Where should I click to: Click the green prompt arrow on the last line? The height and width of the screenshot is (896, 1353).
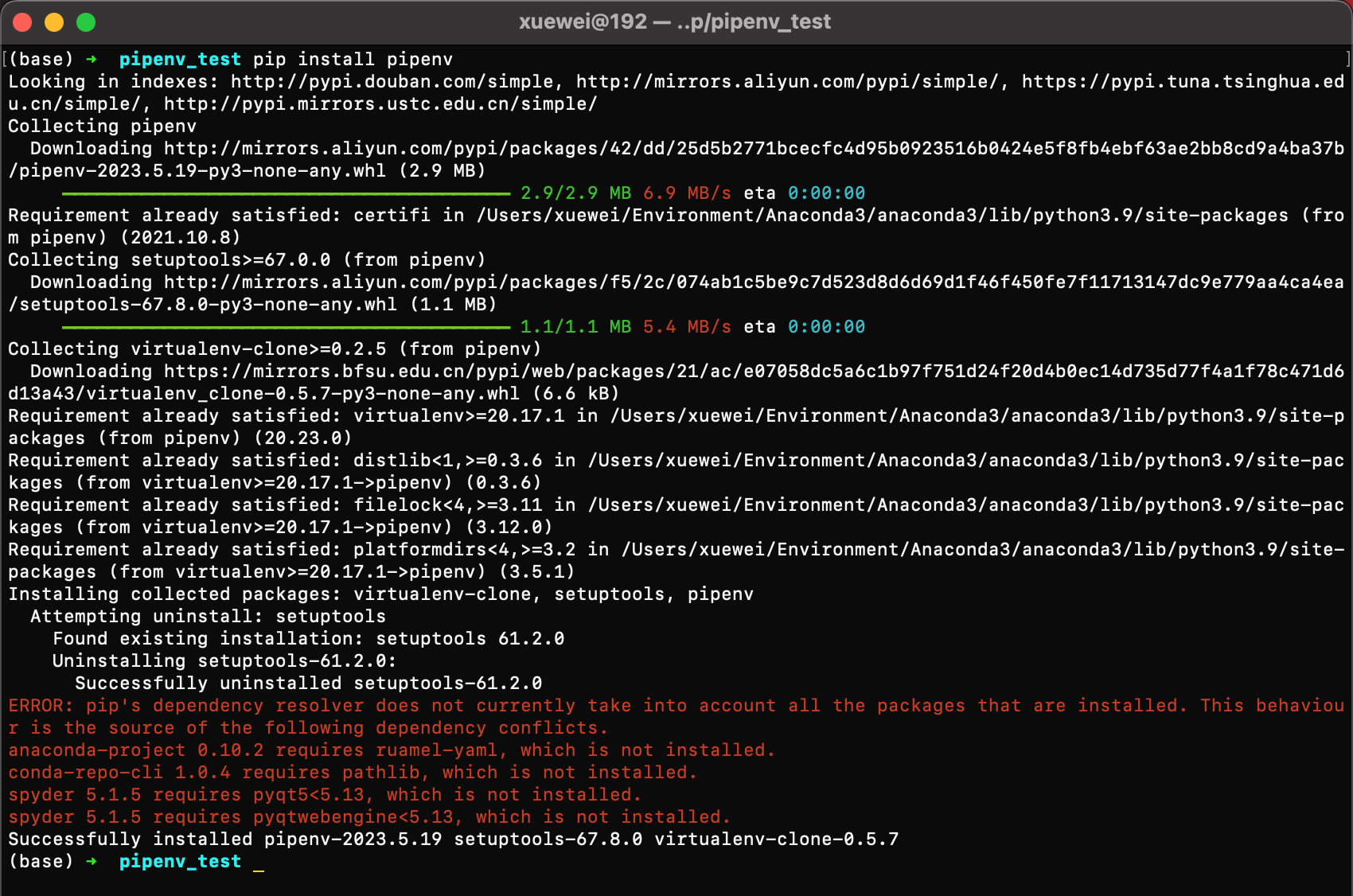92,862
